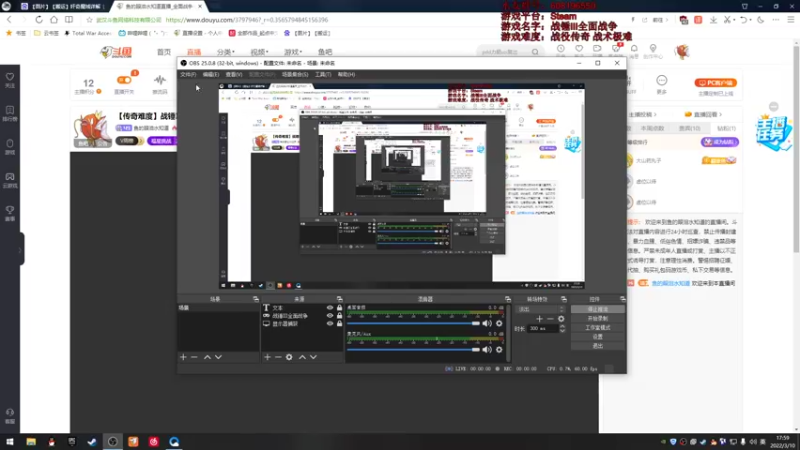Go to the browser home page
The image size is (800, 450).
tap(54, 19)
